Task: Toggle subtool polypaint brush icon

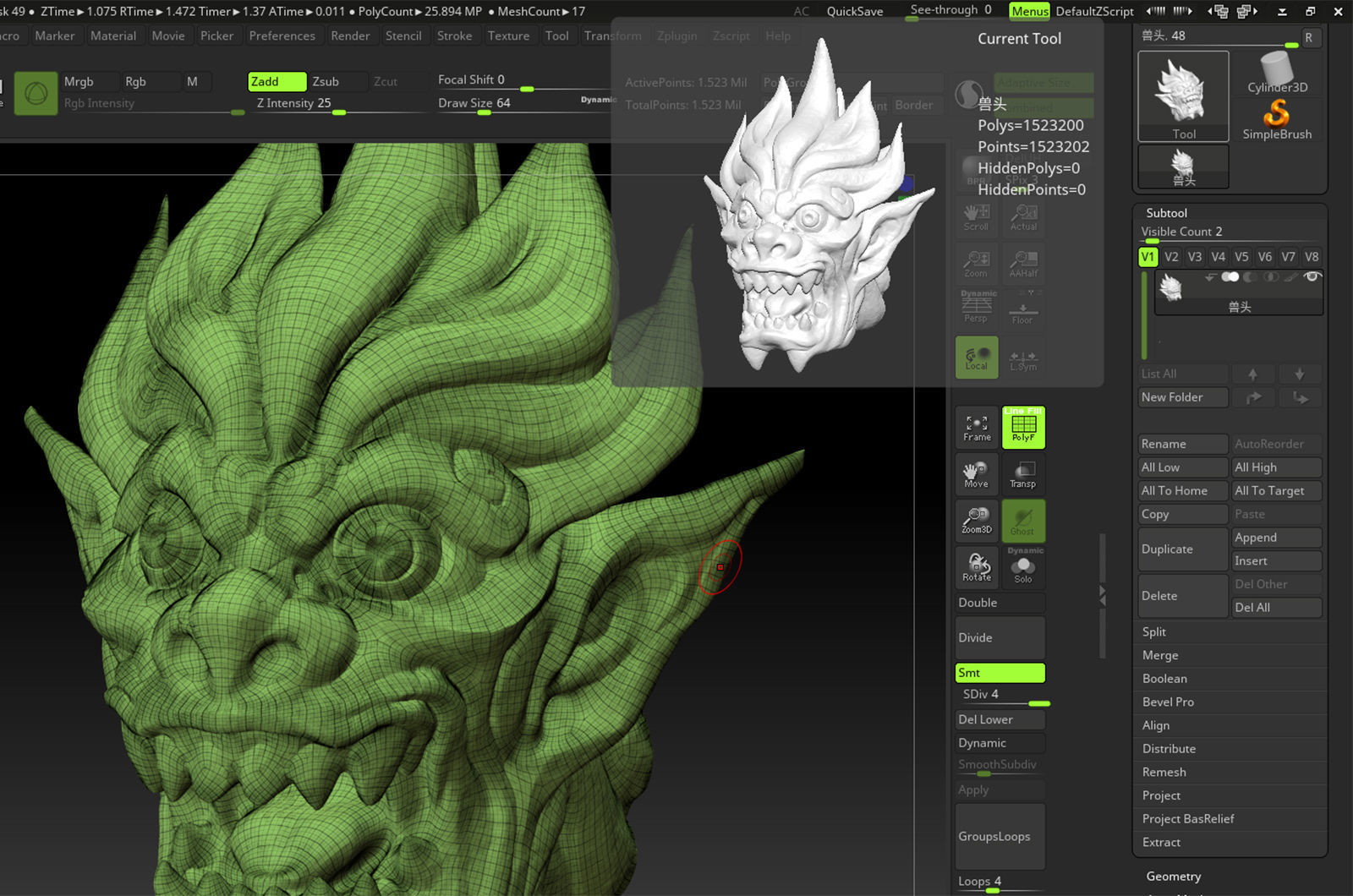Action: pos(1290,276)
